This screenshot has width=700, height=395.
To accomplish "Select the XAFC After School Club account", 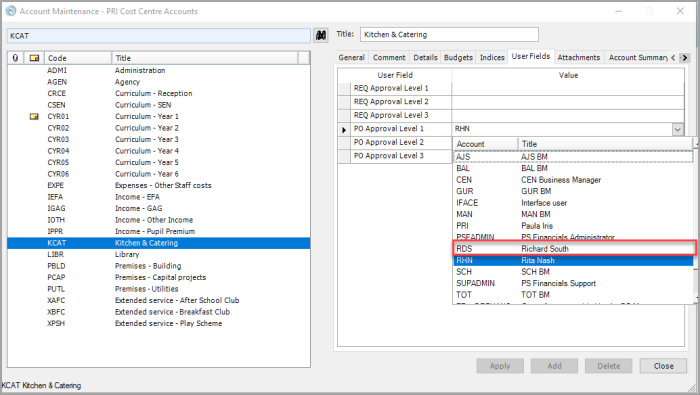I will (x=158, y=300).
